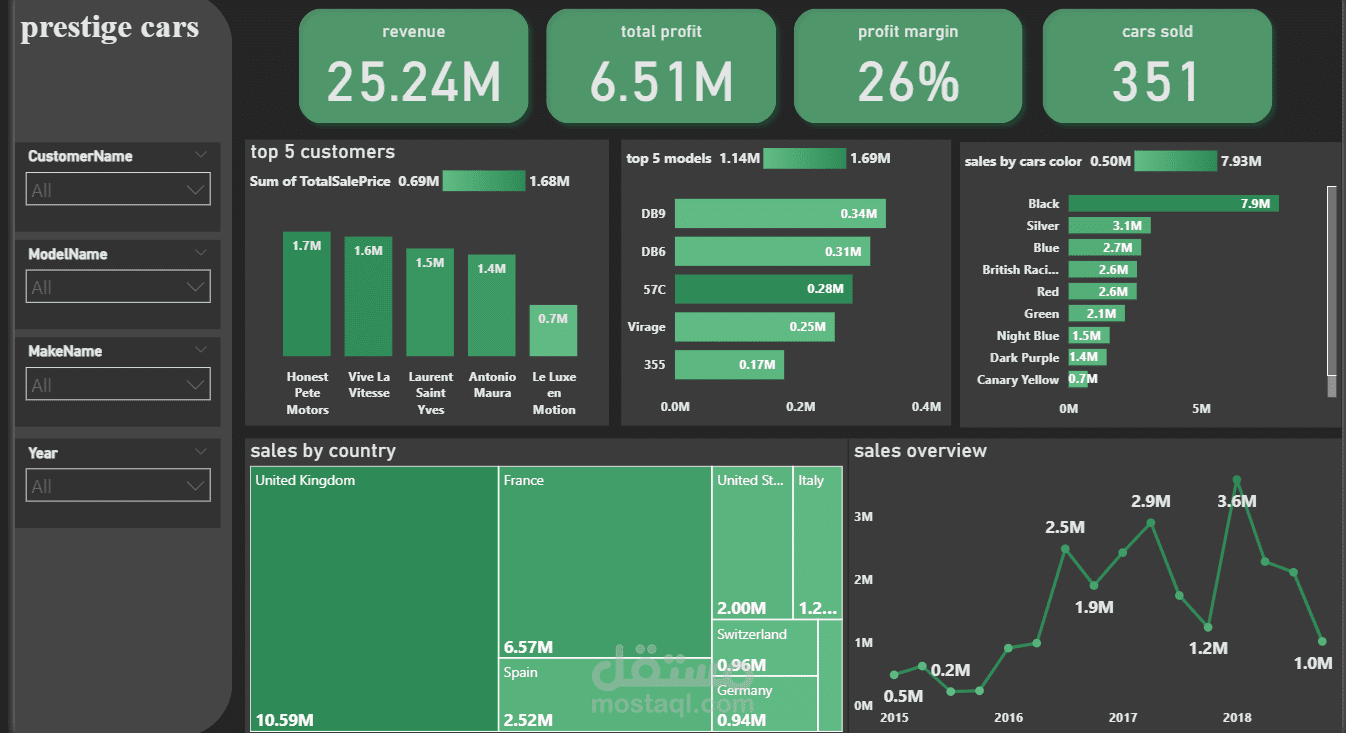Select the Switzerland treemap tile
This screenshot has width=1346, height=733.
pos(765,648)
